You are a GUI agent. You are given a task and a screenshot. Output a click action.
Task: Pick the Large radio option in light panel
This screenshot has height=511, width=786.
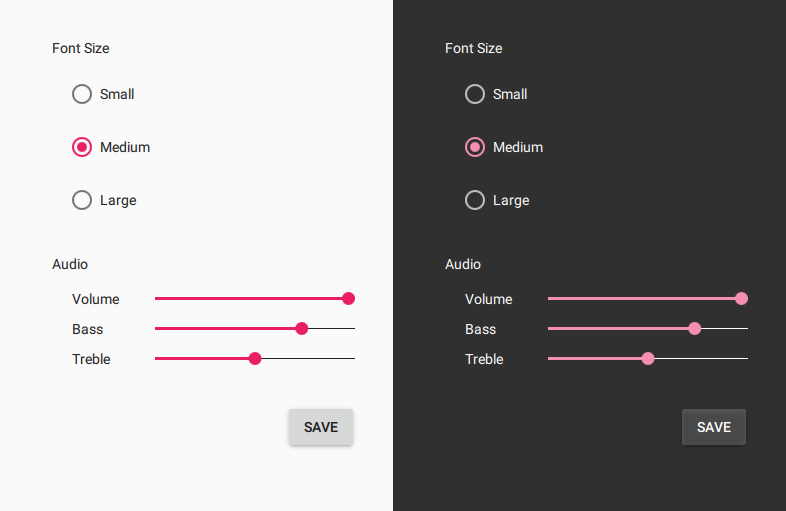click(82, 200)
